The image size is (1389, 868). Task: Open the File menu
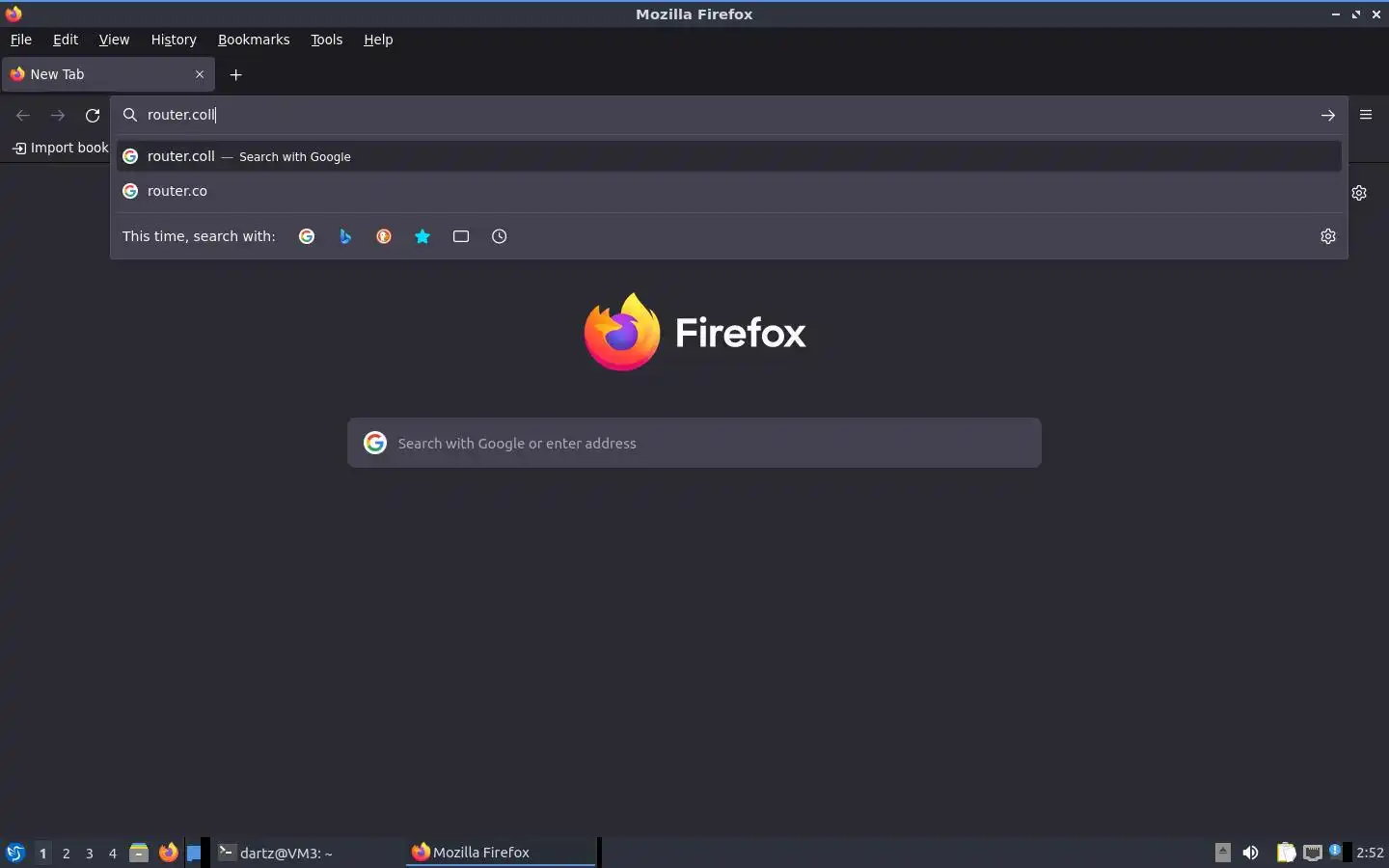[20, 40]
